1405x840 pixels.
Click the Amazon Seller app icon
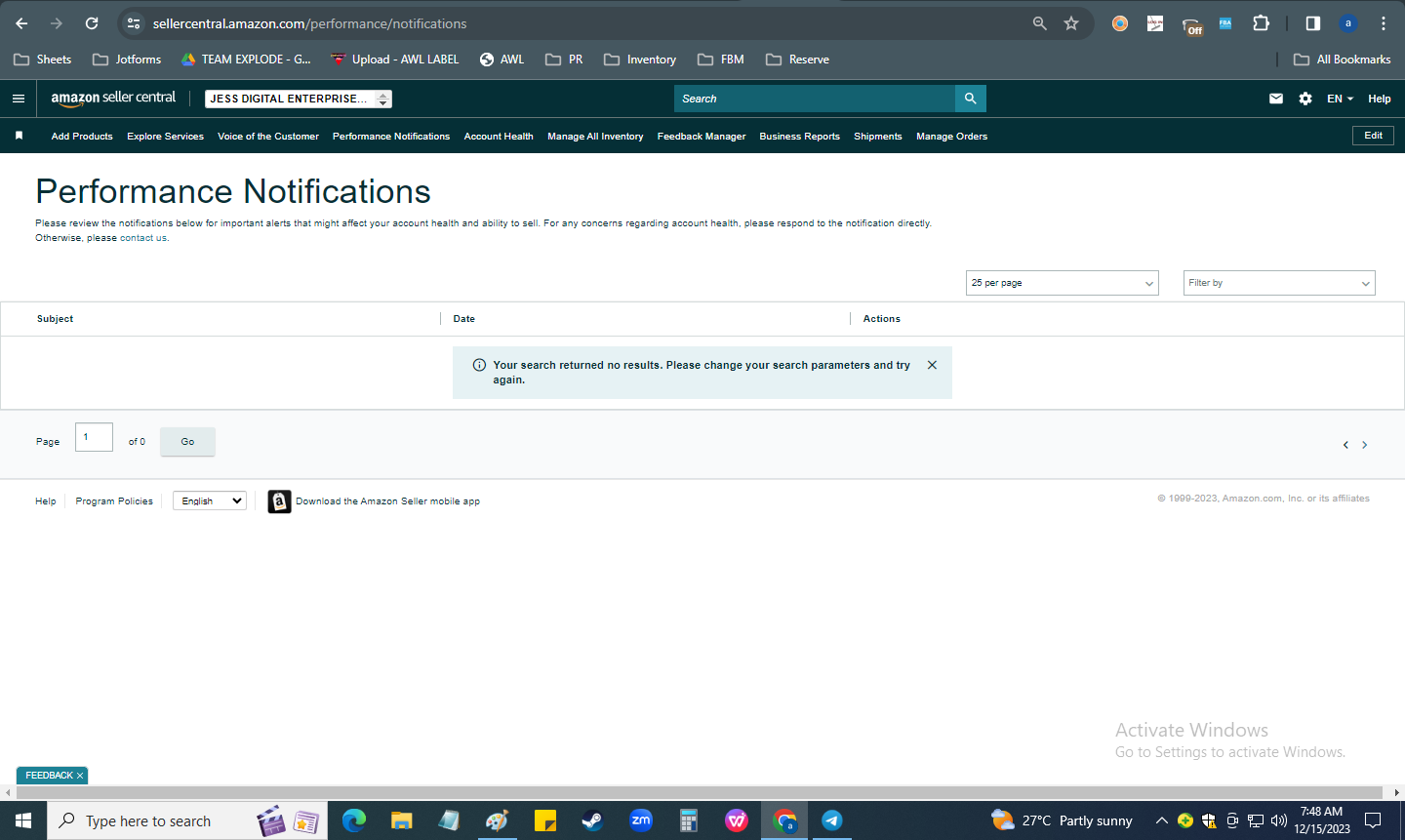click(279, 501)
